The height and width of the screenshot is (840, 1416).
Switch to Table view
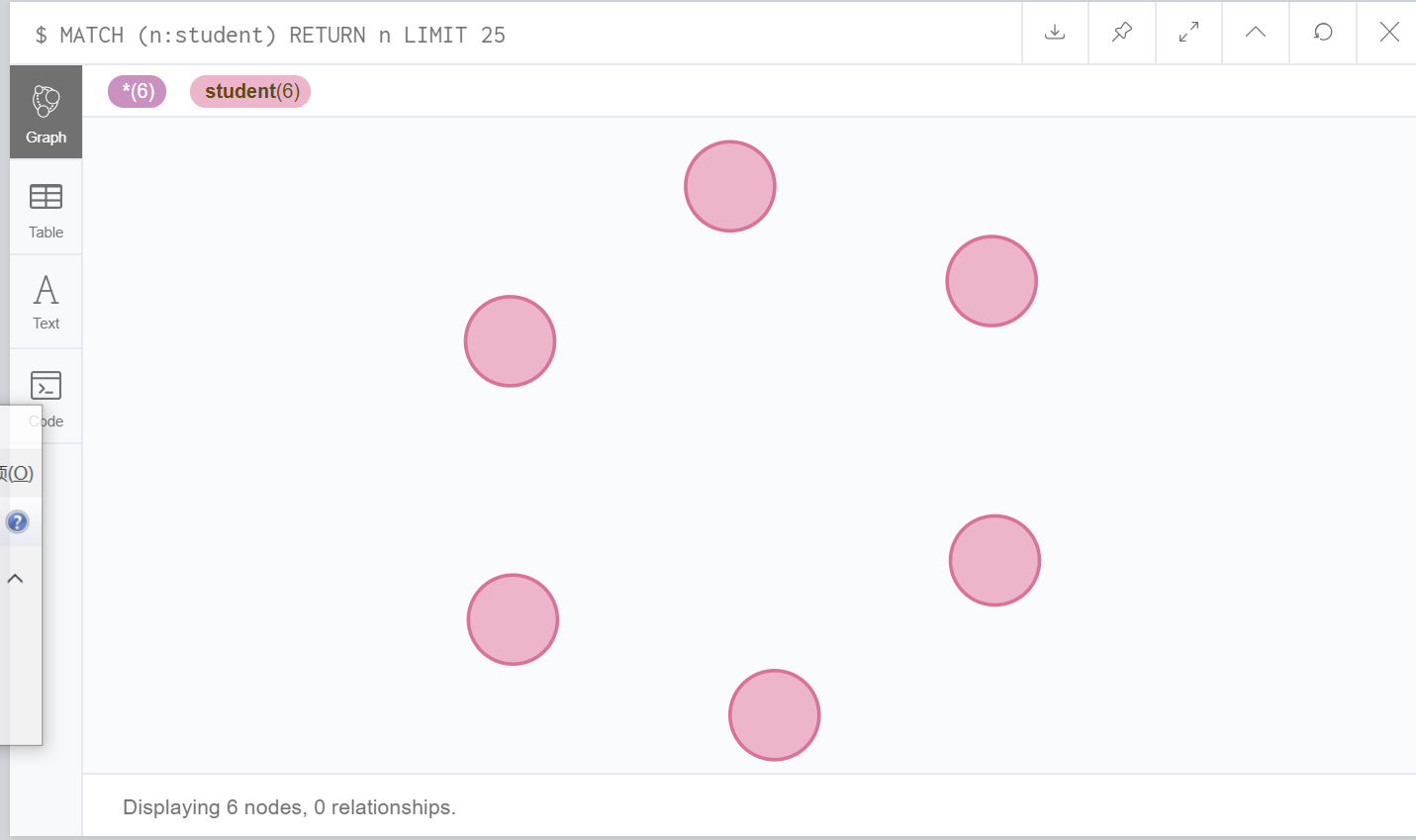click(47, 210)
